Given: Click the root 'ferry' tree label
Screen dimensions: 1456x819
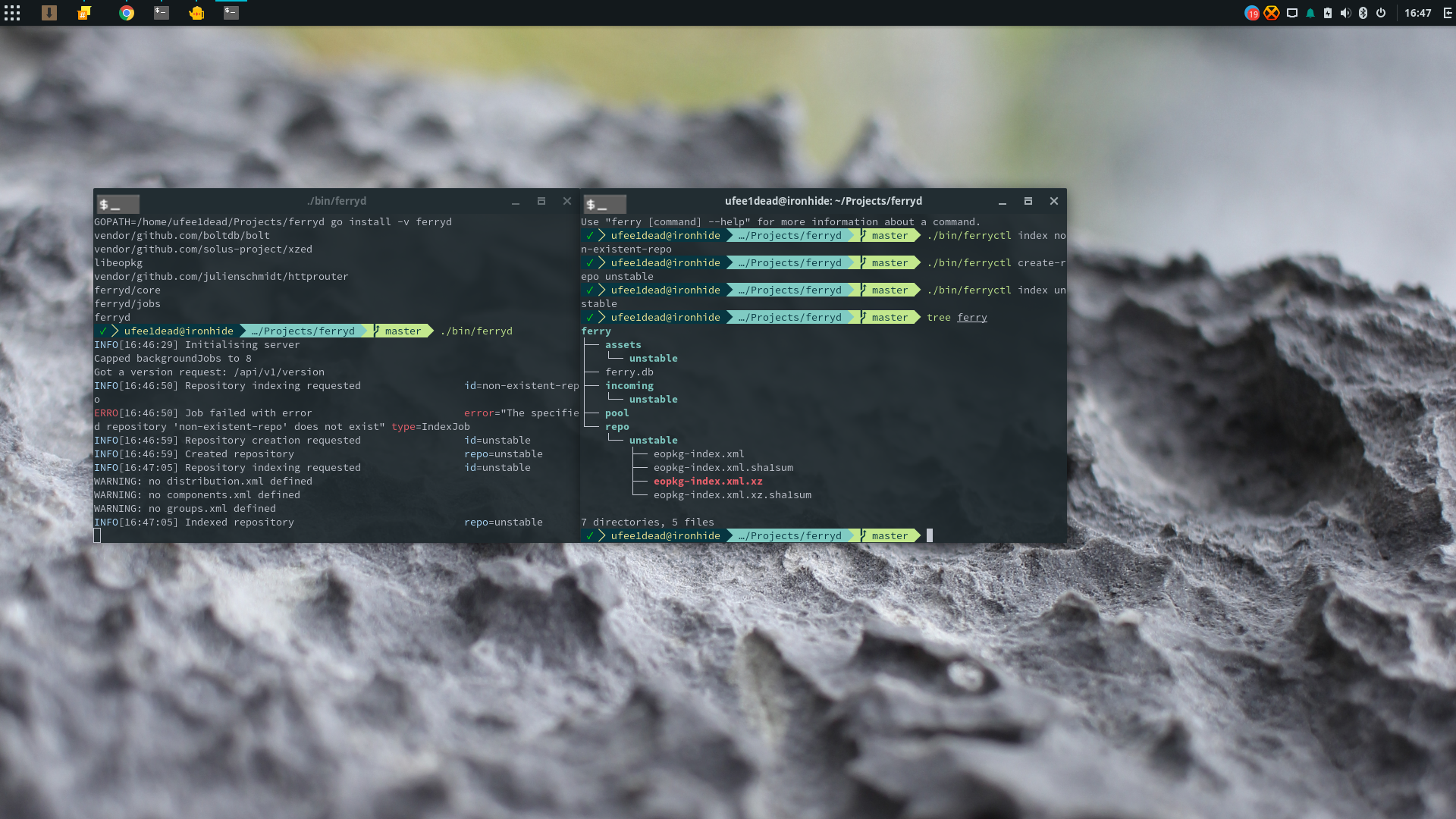Looking at the screenshot, I should coord(596,331).
